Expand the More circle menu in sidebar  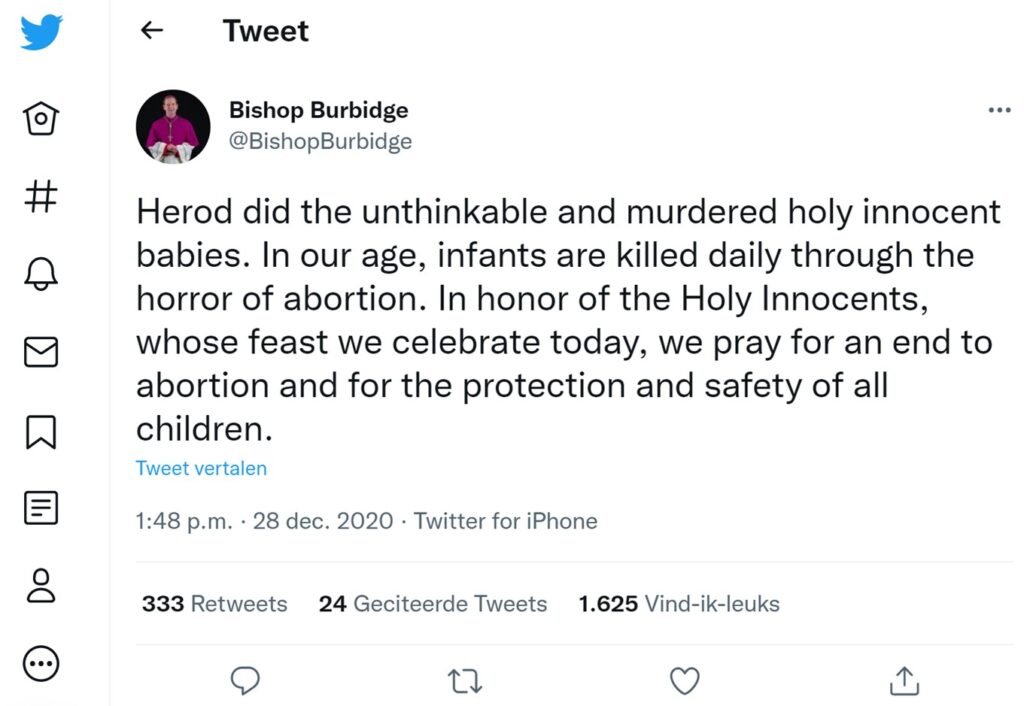click(41, 663)
